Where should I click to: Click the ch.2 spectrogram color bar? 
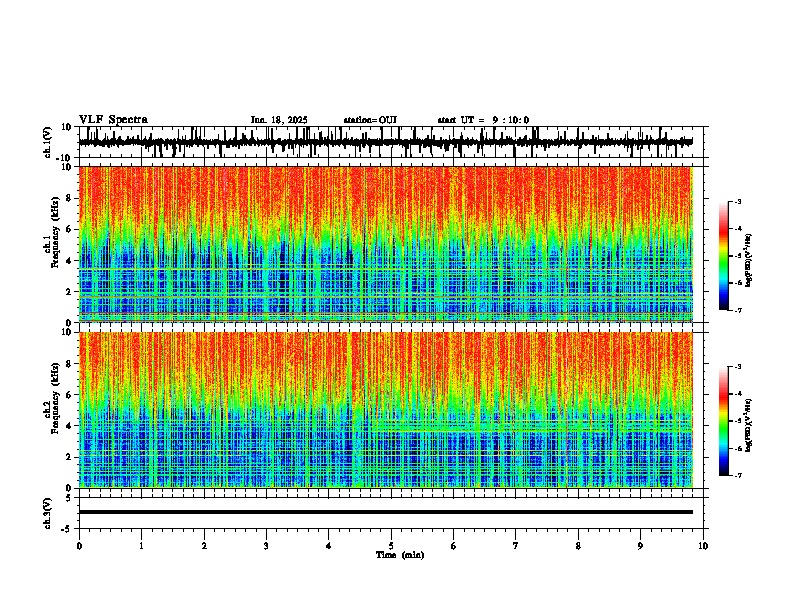pyautogui.click(x=723, y=421)
